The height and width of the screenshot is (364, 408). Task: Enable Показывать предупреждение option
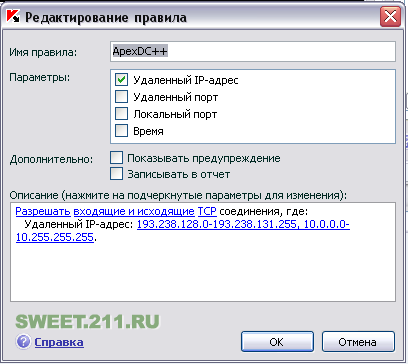pos(116,158)
